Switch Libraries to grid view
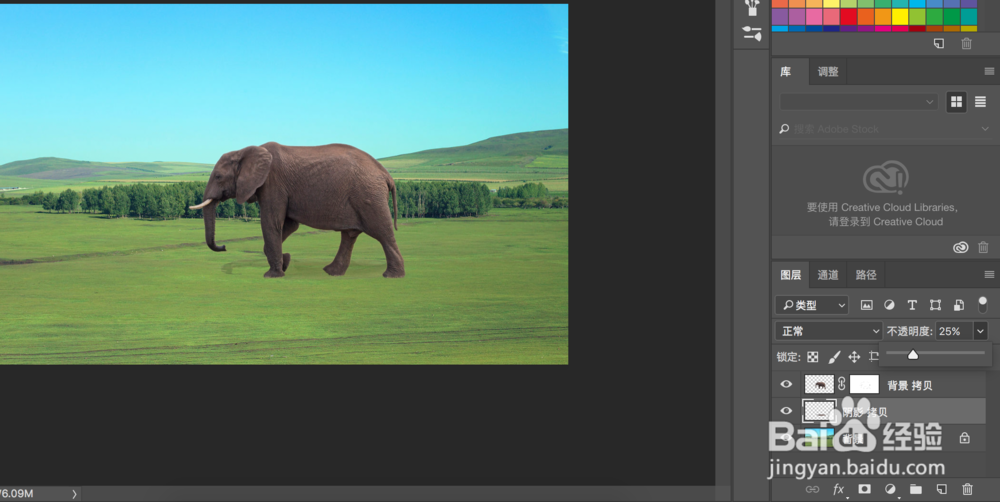The image size is (1000, 502). click(956, 101)
